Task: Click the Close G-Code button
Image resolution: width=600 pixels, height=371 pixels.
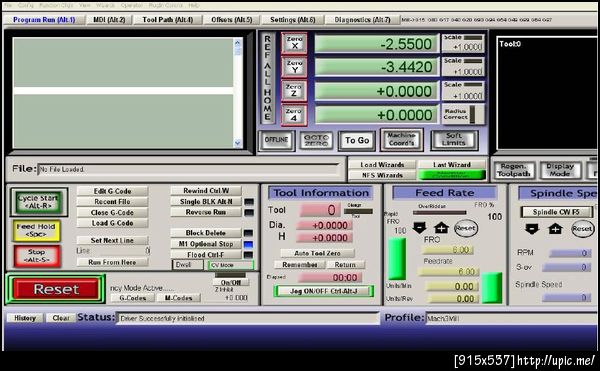Action: (x=112, y=212)
